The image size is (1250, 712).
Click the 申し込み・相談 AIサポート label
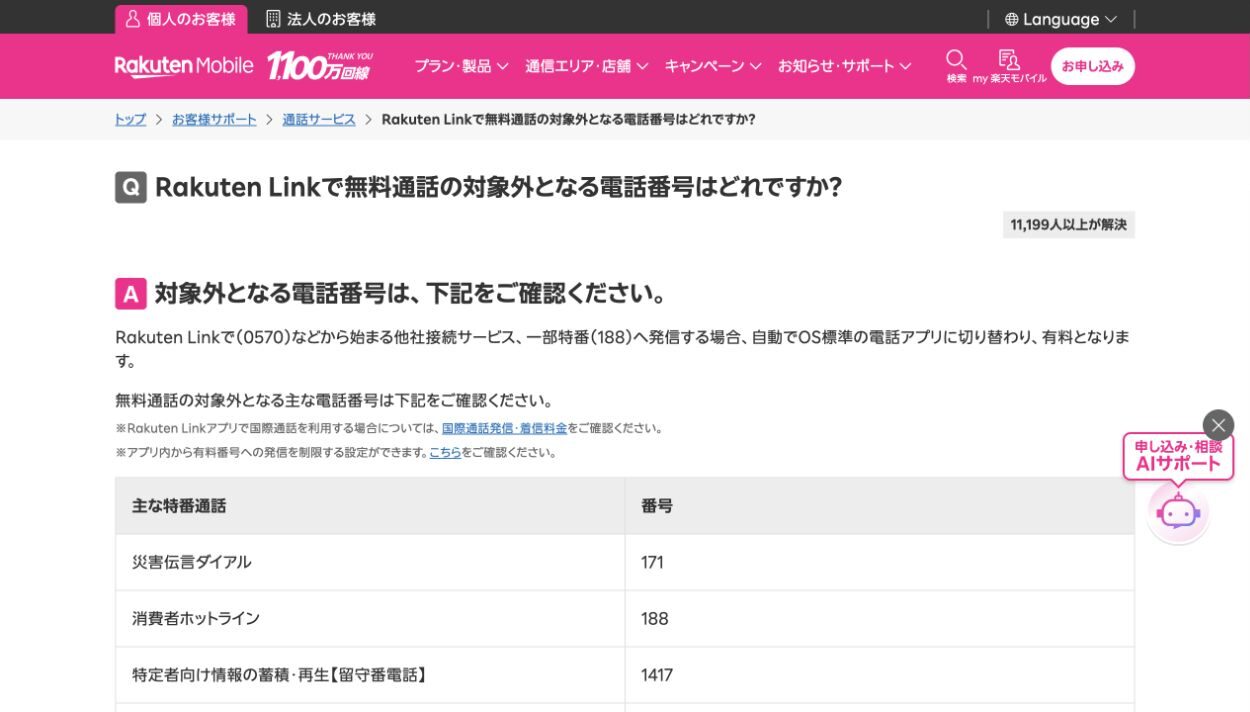tap(1178, 456)
